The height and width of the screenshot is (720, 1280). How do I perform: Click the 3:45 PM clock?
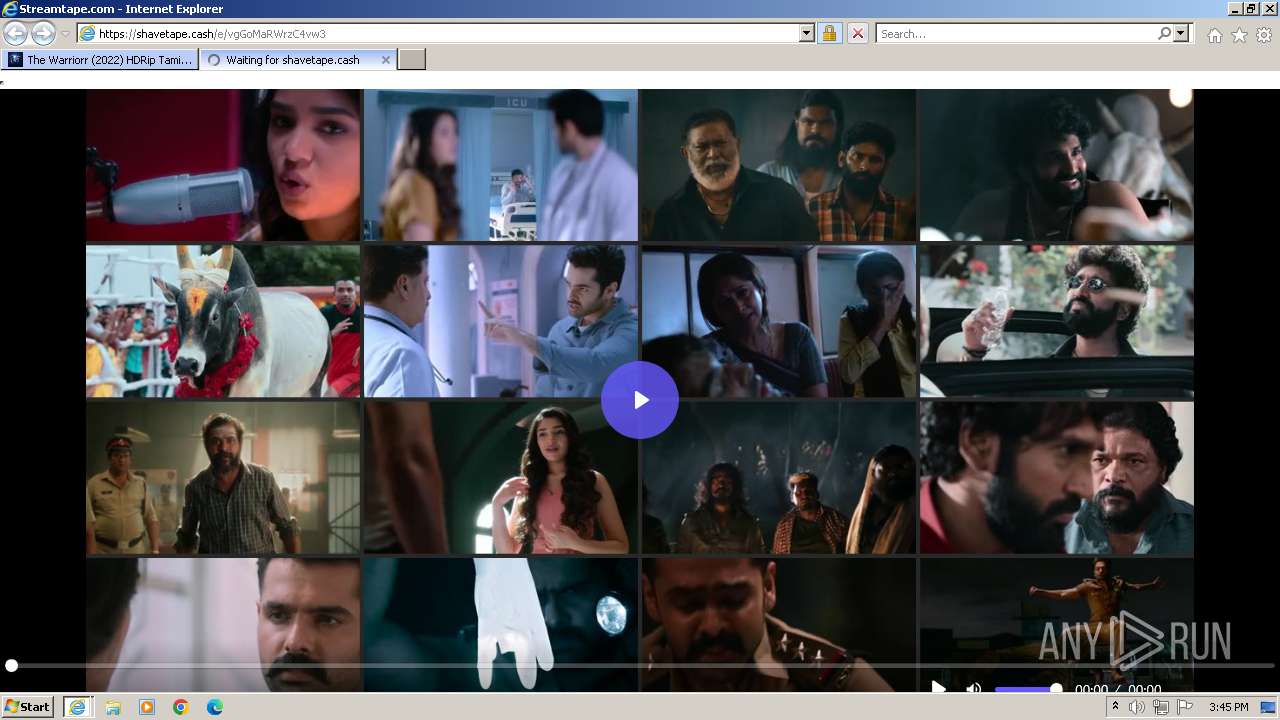click(x=1229, y=707)
